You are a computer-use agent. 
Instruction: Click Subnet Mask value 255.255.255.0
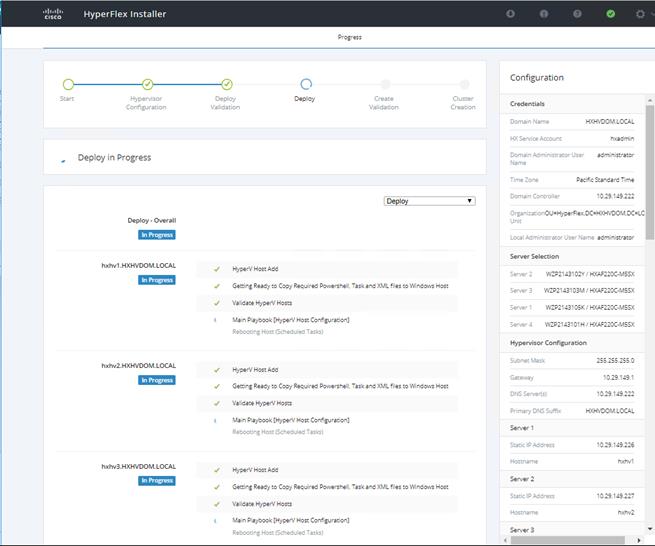tap(615, 360)
